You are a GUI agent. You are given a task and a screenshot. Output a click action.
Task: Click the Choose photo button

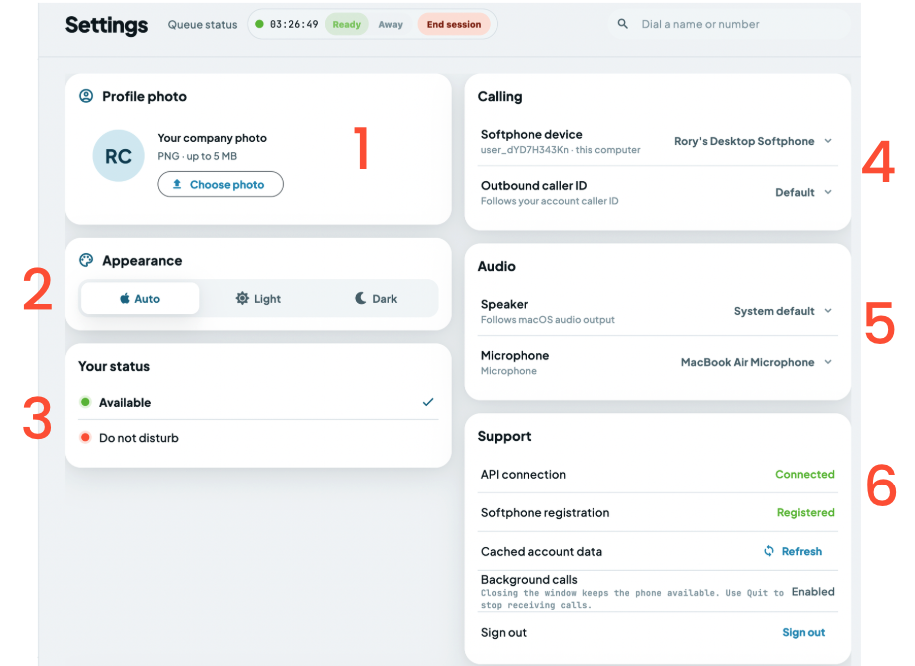click(221, 184)
